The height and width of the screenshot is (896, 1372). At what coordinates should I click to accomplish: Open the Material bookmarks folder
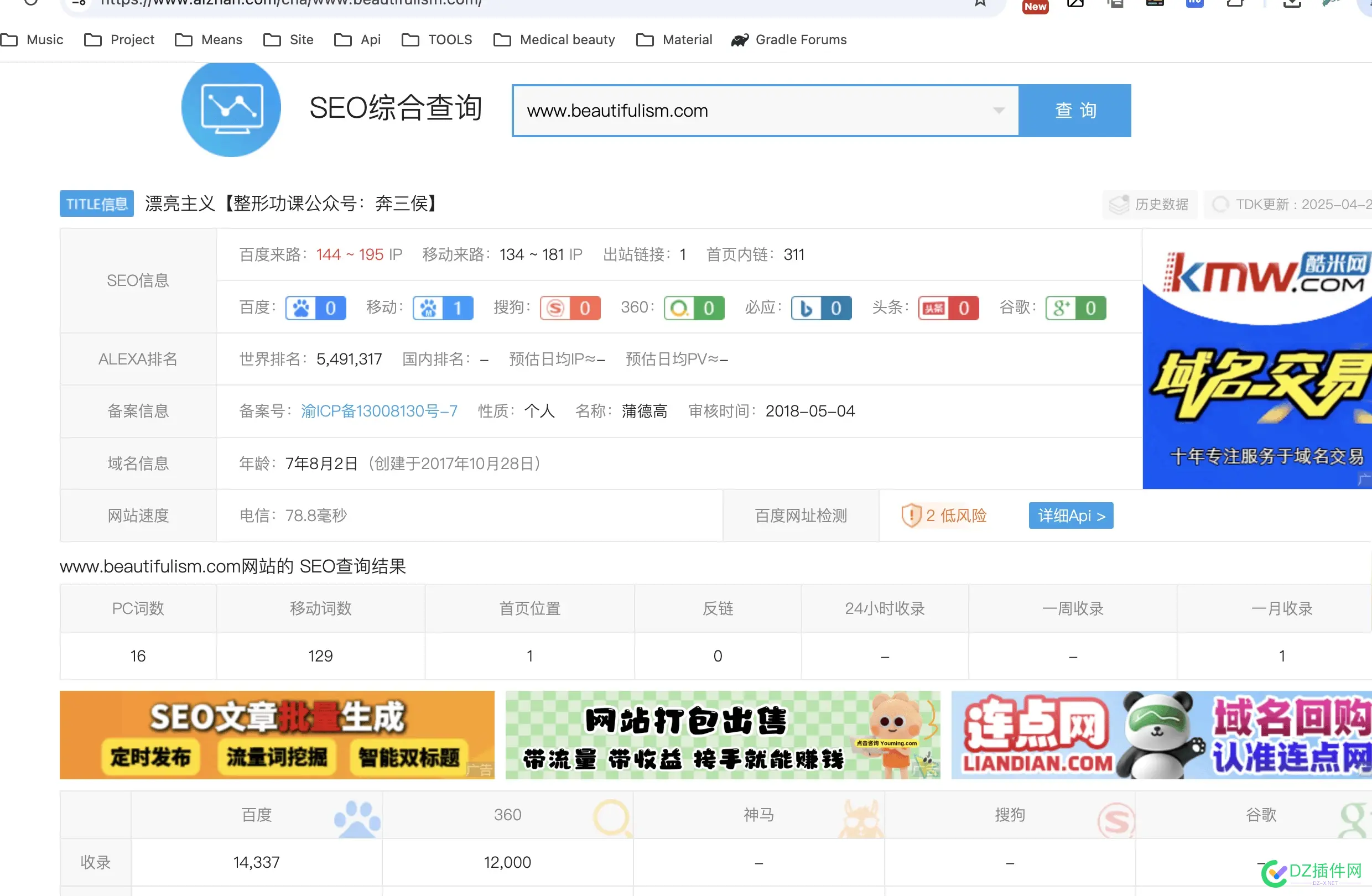point(674,40)
